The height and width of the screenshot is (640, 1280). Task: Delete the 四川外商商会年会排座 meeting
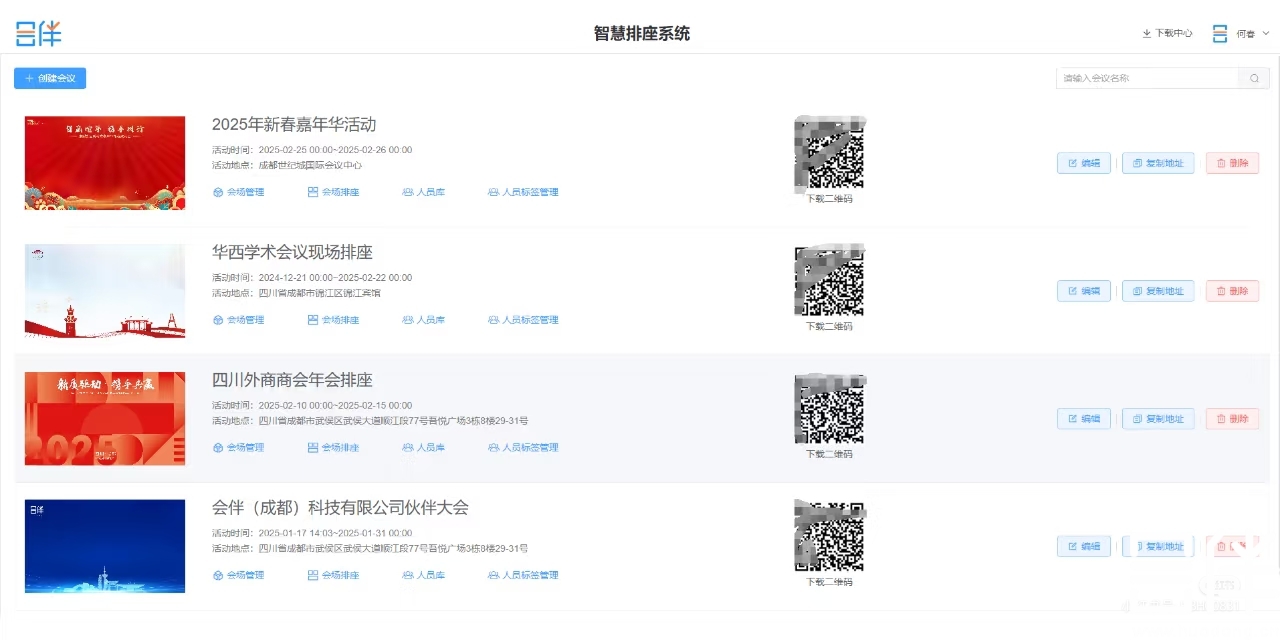tap(1232, 419)
